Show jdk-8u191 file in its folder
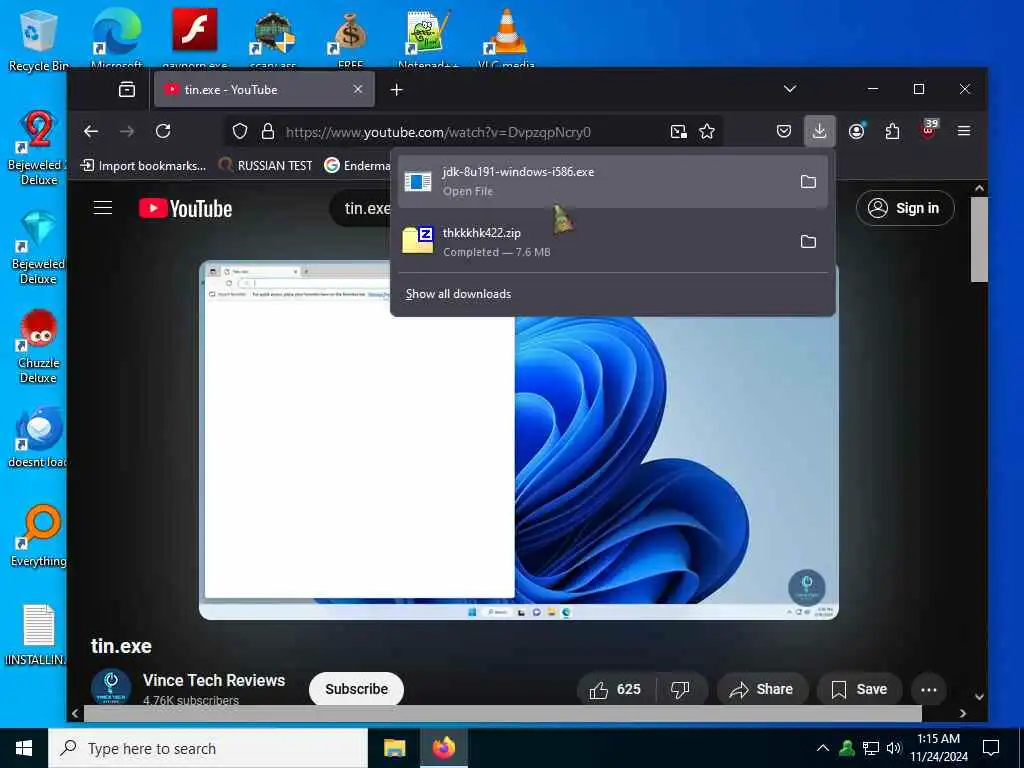The height and width of the screenshot is (768, 1024). (x=808, y=182)
